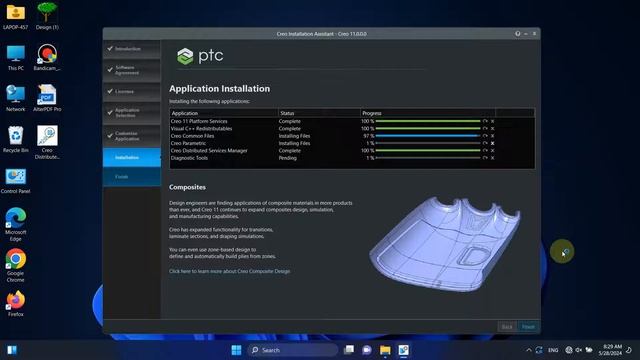Click the Composites heading
The width and height of the screenshot is (640, 360).
187,187
